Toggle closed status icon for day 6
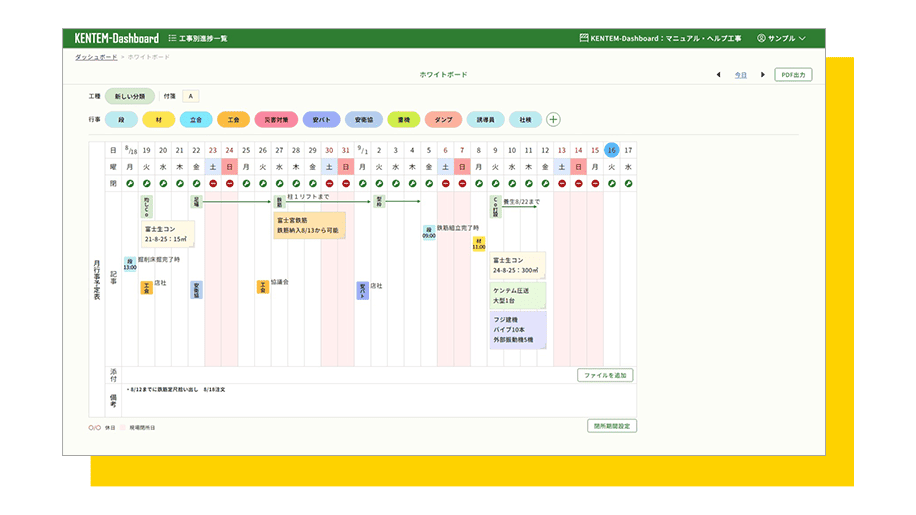This screenshot has width=916, height=515. (x=445, y=183)
